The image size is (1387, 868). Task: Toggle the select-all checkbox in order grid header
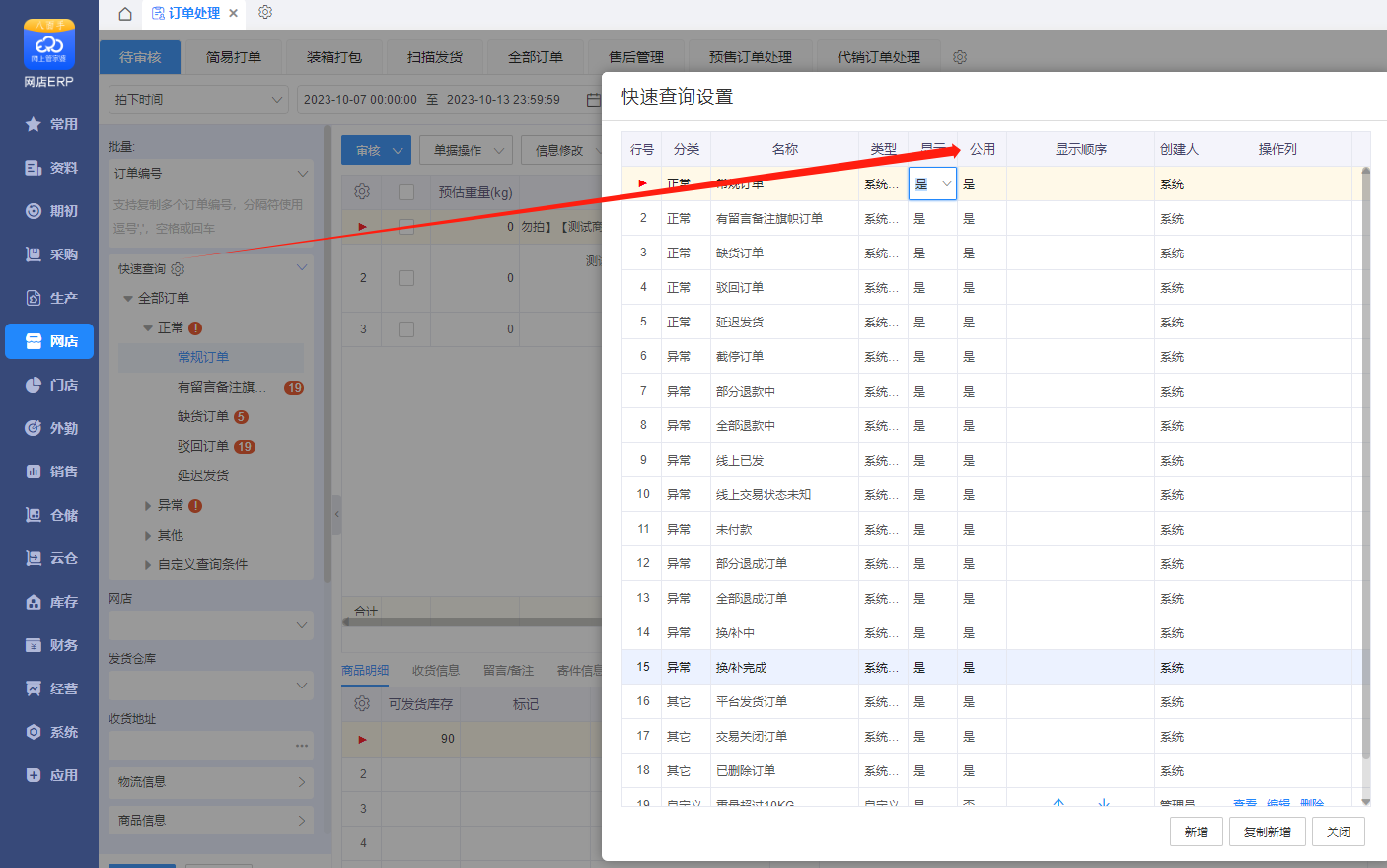pyautogui.click(x=406, y=192)
